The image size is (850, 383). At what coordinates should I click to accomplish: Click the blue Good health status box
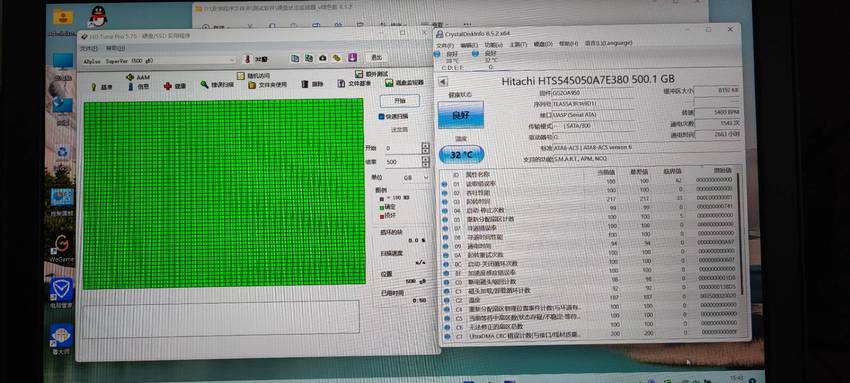(460, 115)
